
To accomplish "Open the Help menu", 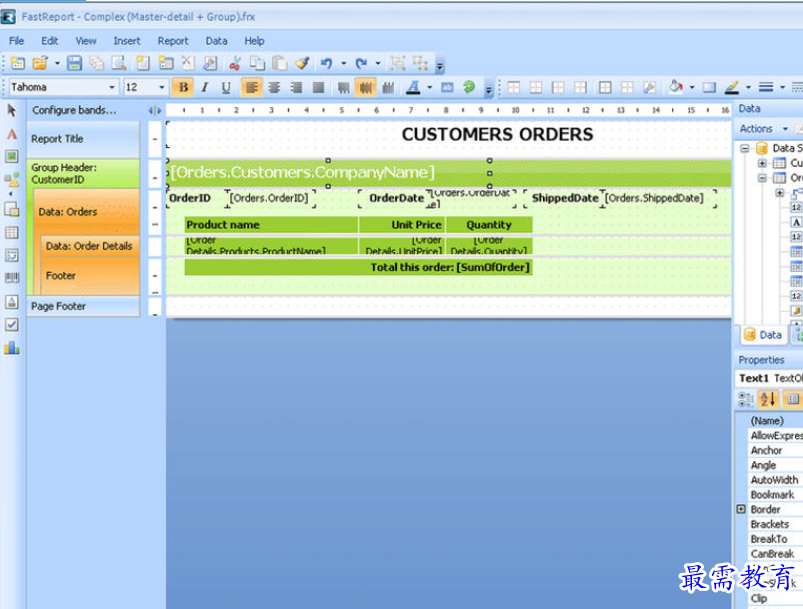I will coord(254,41).
